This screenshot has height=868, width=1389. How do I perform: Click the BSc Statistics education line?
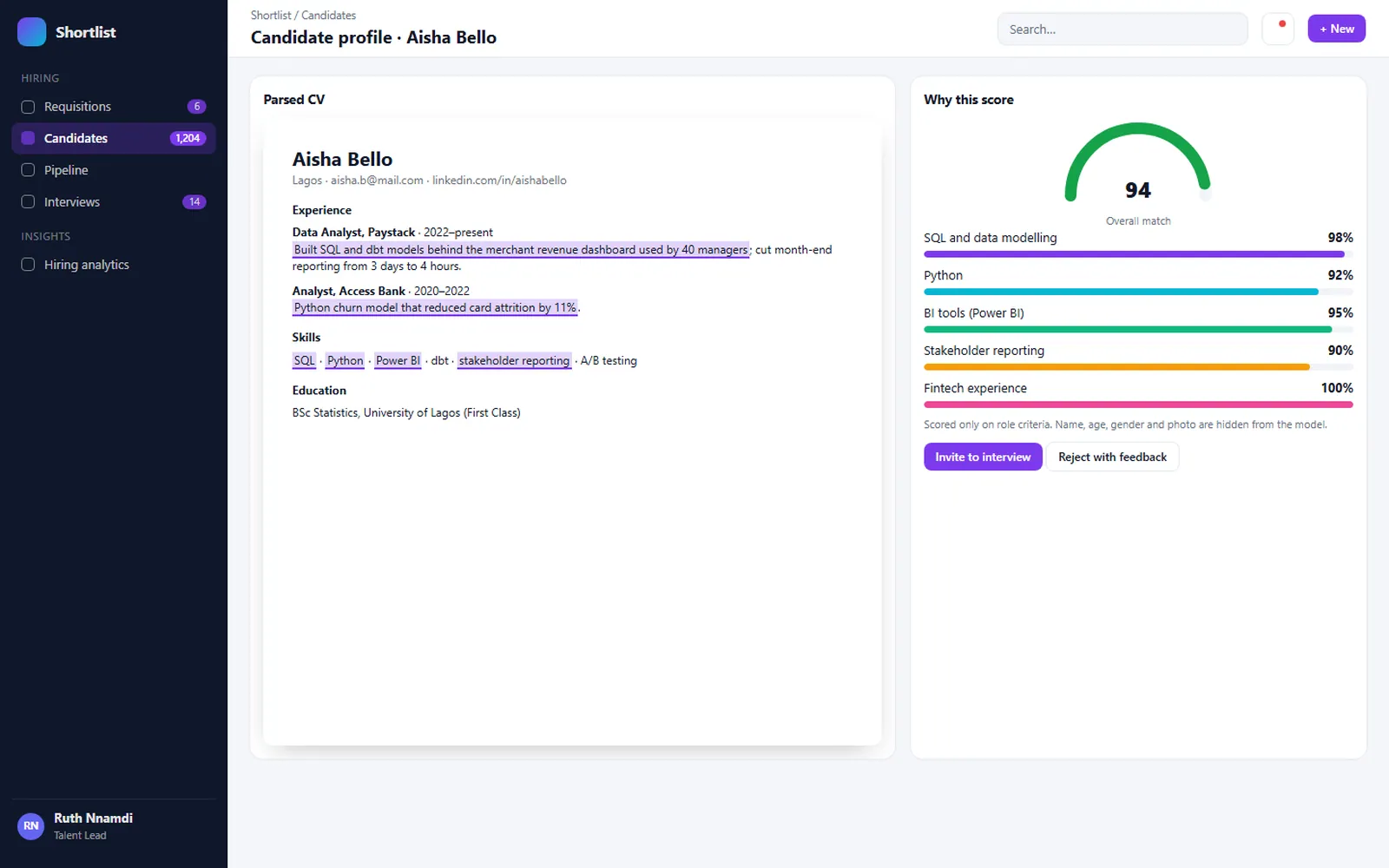pos(406,413)
